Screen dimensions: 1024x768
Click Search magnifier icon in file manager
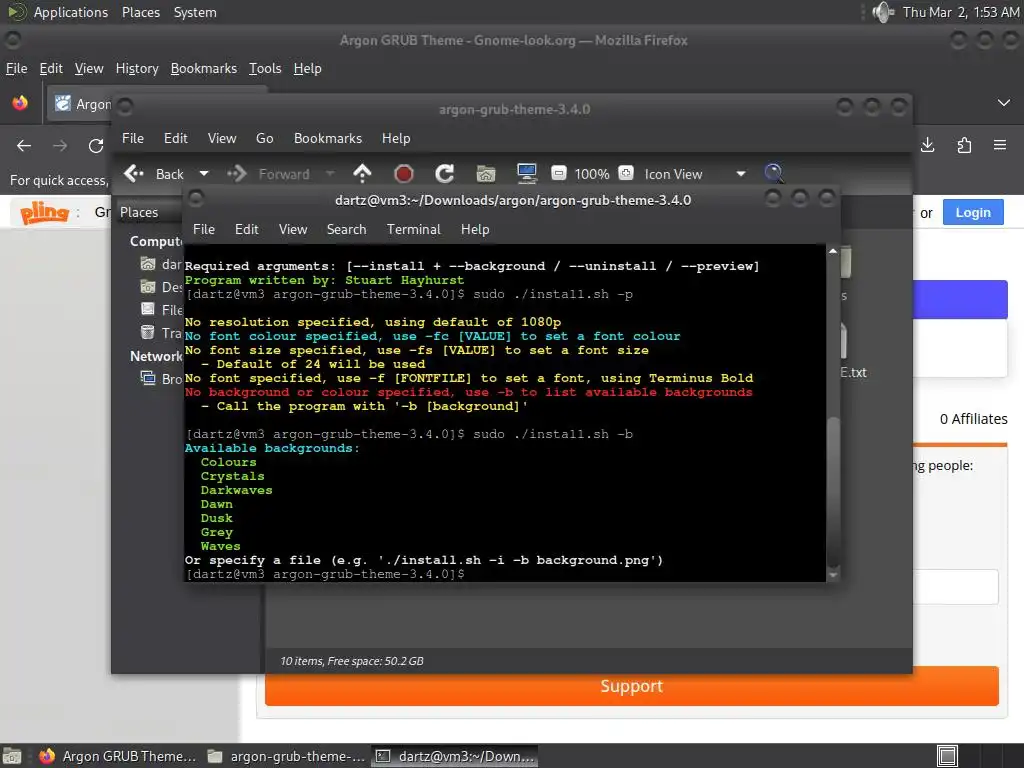point(774,173)
